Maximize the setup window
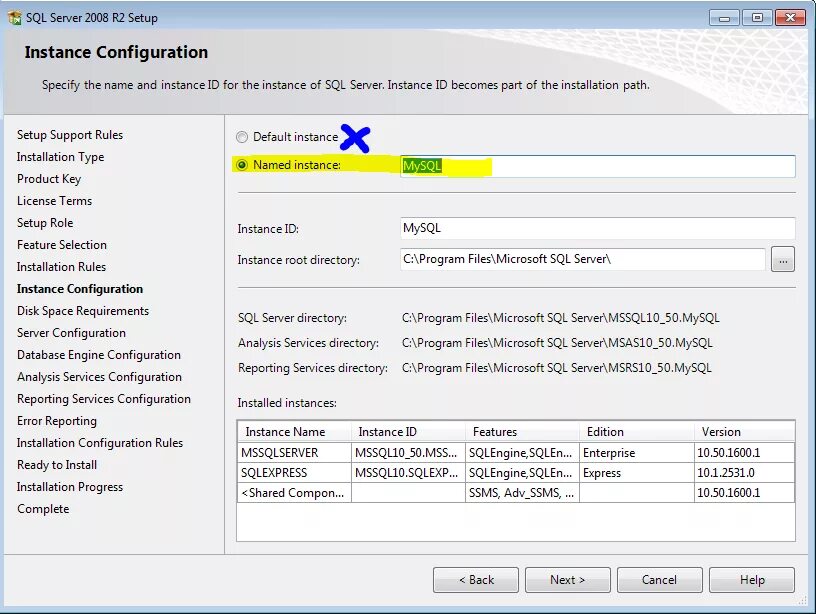The width and height of the screenshot is (816, 614). (757, 18)
